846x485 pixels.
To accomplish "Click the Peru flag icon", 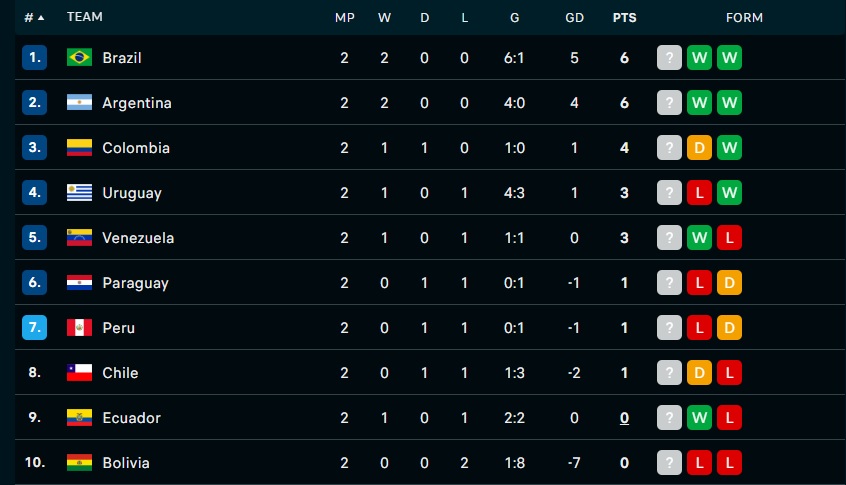I will [x=79, y=327].
